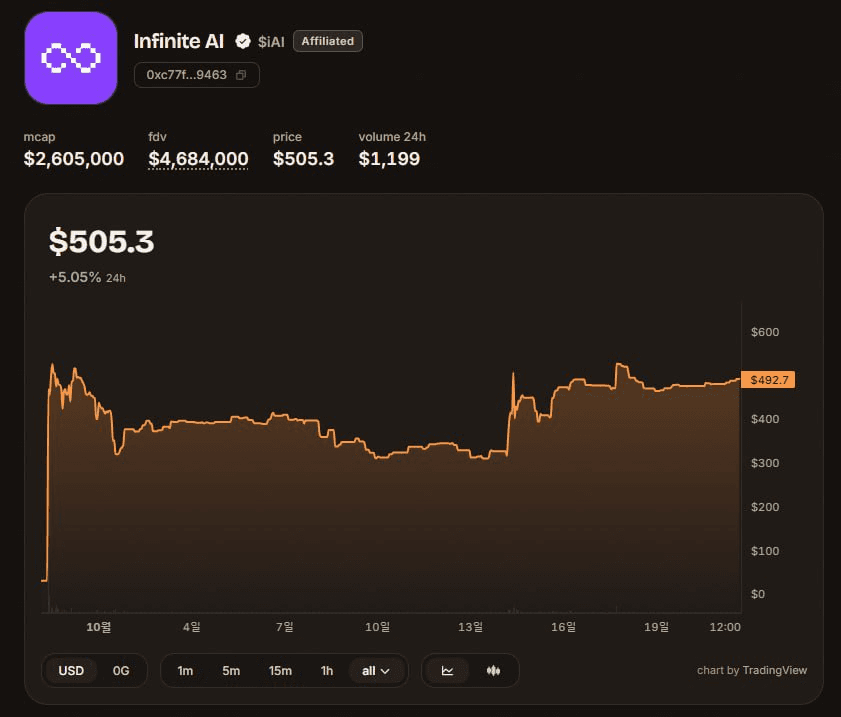
Task: Click the $600 axis label
Action: (x=765, y=332)
